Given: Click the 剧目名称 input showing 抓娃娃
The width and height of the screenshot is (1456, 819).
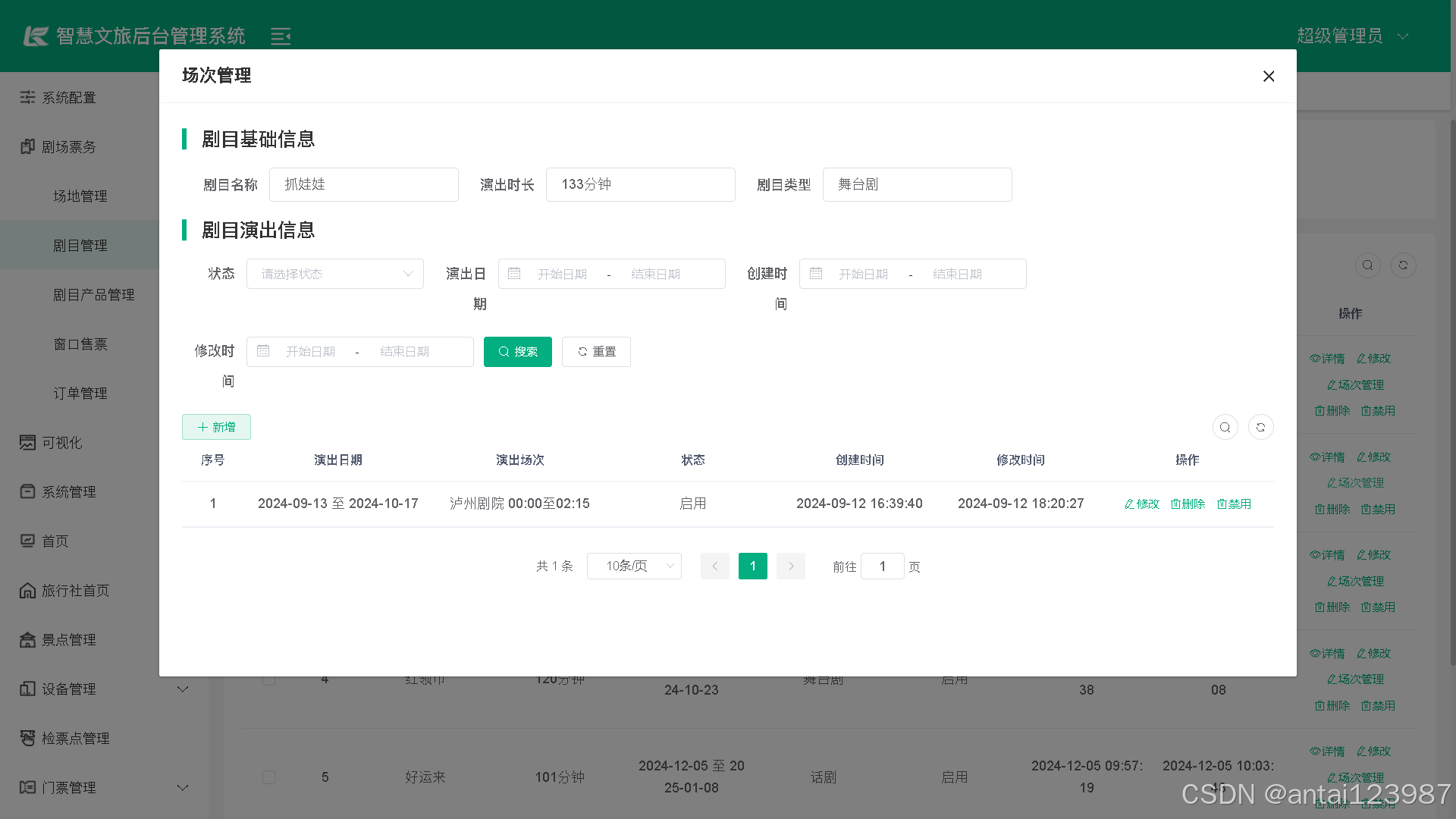Looking at the screenshot, I should [363, 184].
